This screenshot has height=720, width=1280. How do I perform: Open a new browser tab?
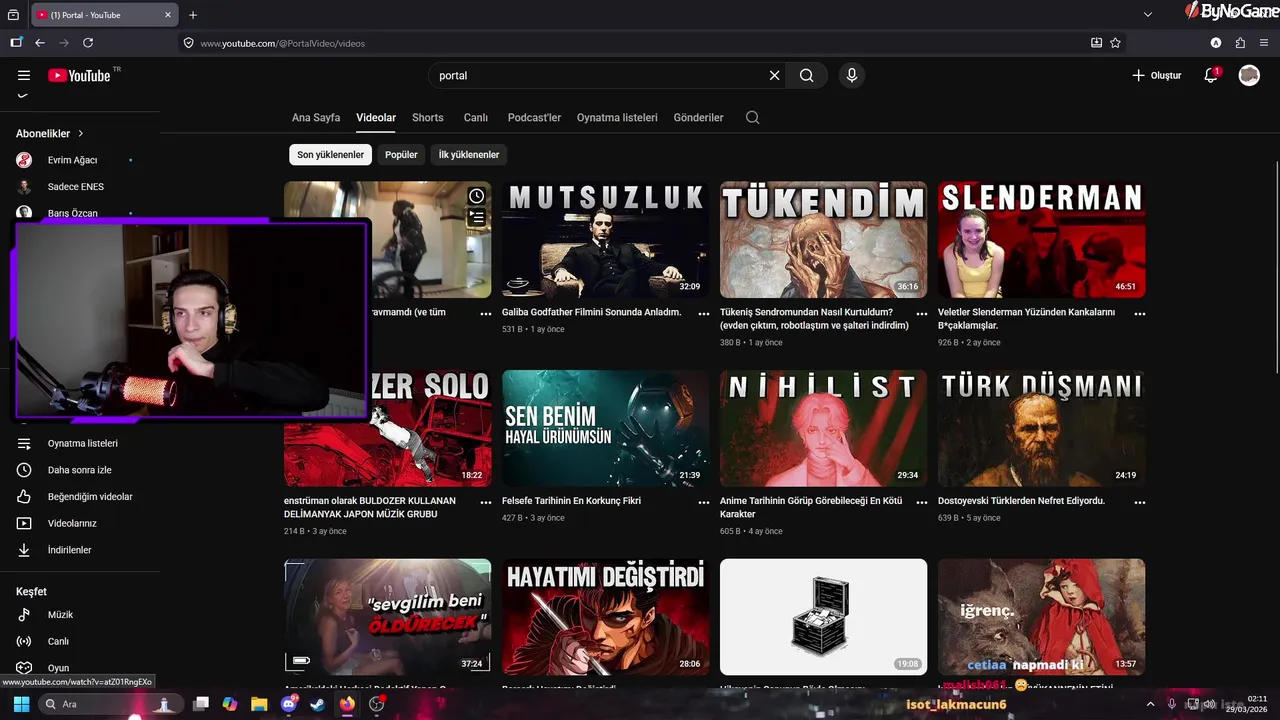193,15
